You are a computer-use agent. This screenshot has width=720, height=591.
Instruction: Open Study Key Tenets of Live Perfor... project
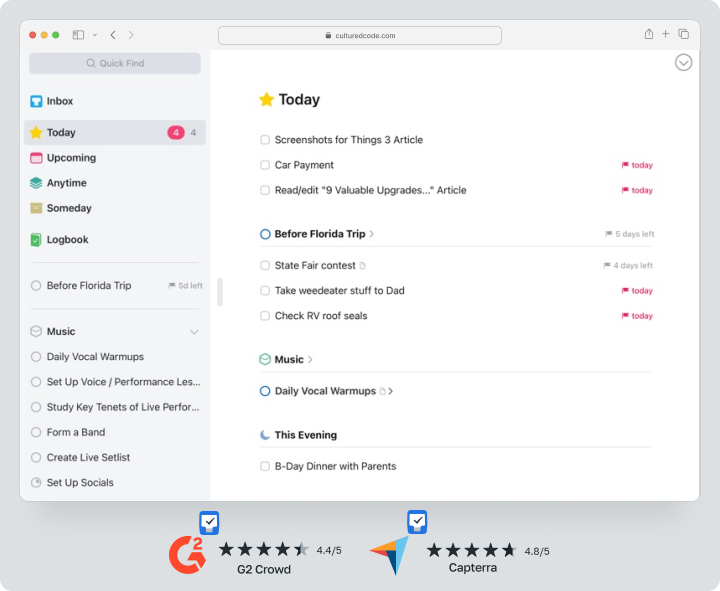pos(115,407)
